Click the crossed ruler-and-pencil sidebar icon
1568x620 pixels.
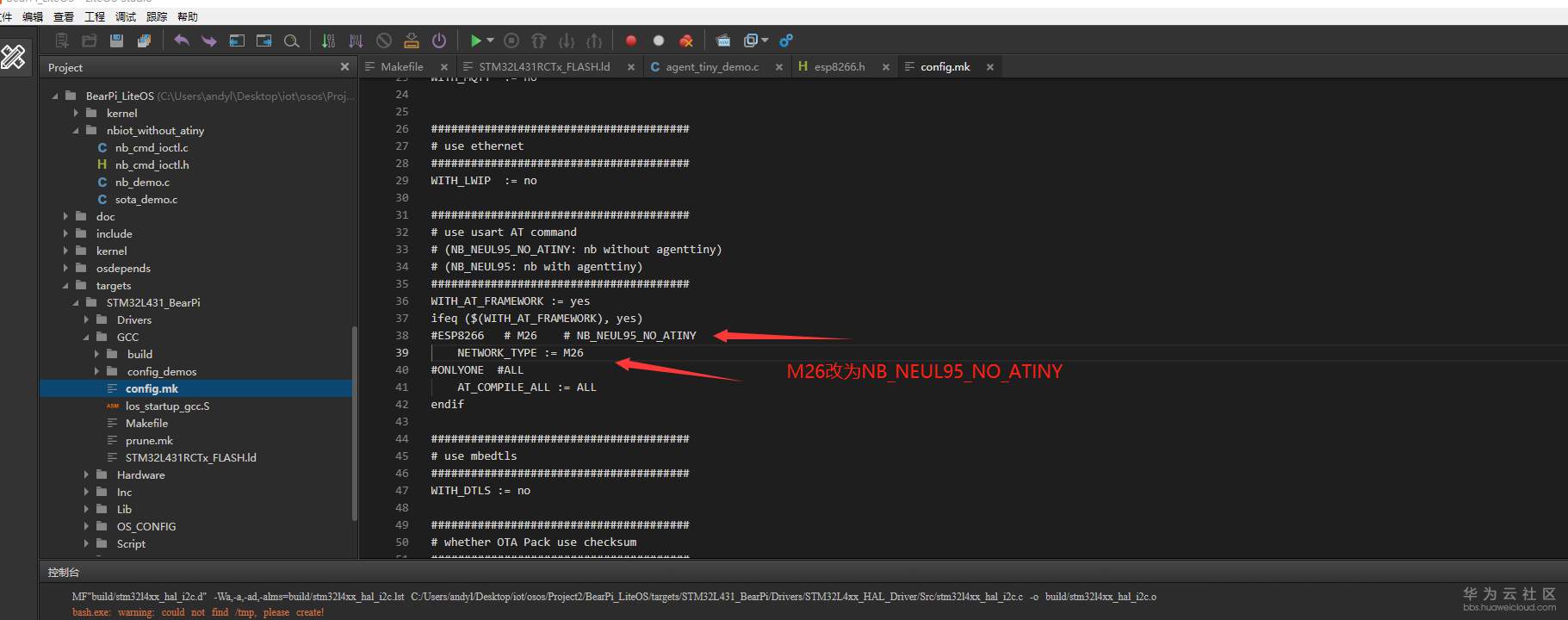point(14,57)
